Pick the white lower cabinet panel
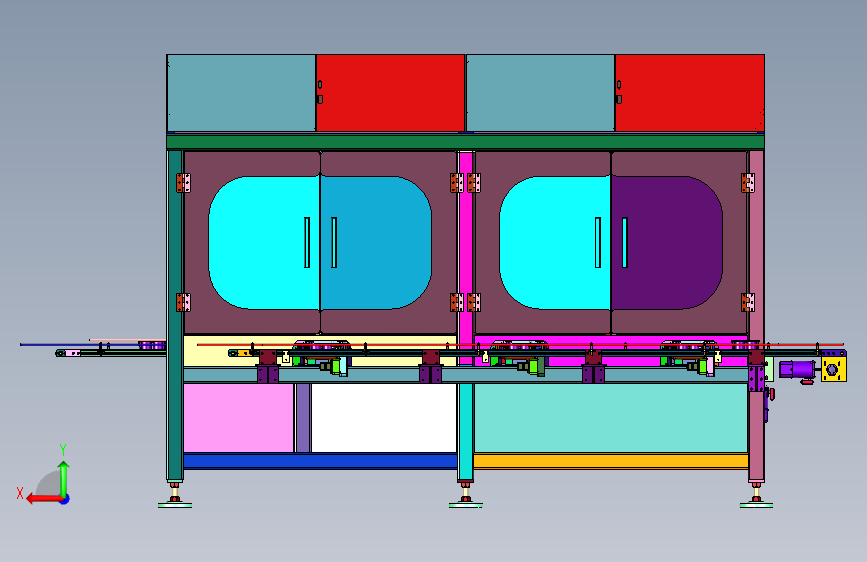This screenshot has height=562, width=867. [x=384, y=418]
